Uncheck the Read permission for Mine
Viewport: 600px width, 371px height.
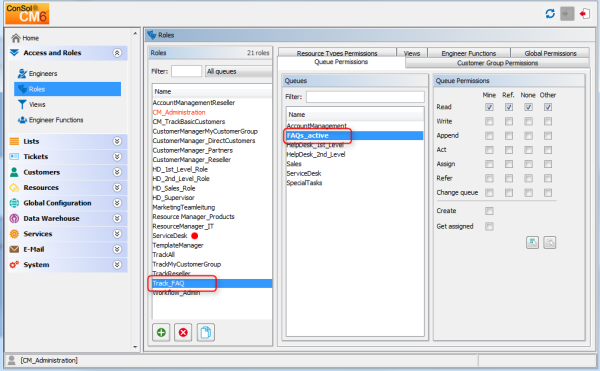[x=489, y=107]
